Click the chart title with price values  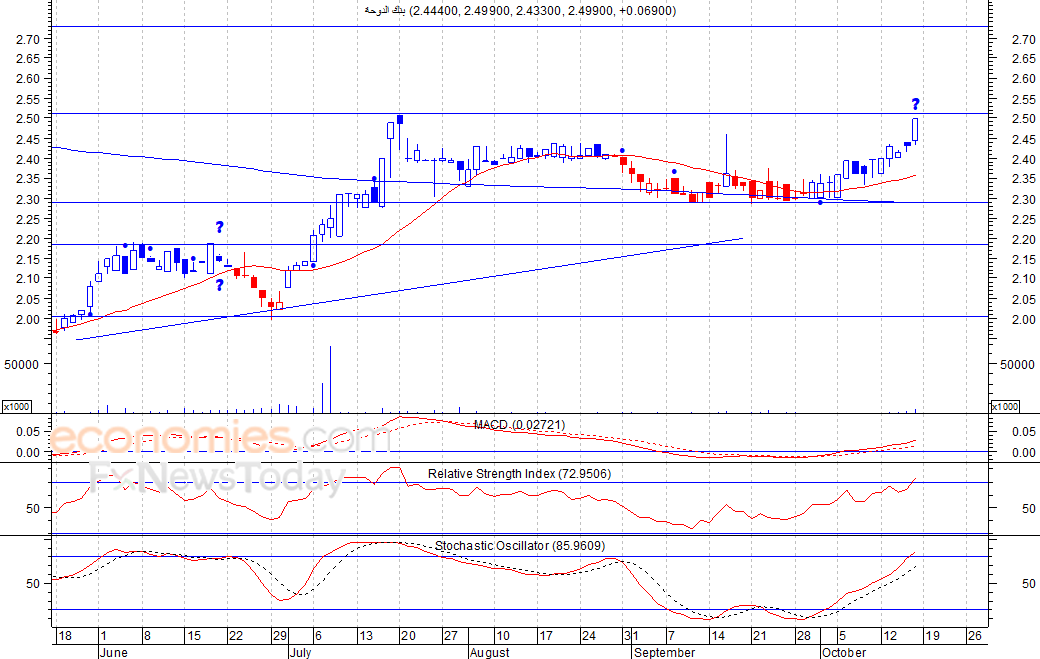tap(519, 11)
